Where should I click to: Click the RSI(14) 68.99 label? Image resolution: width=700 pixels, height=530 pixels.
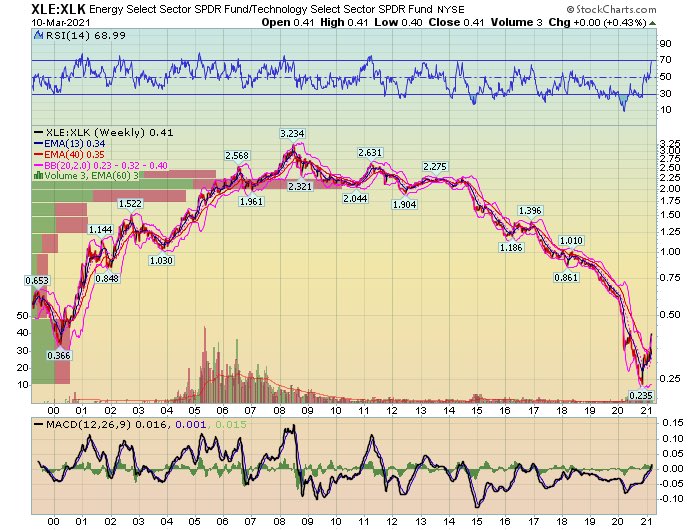(86, 35)
